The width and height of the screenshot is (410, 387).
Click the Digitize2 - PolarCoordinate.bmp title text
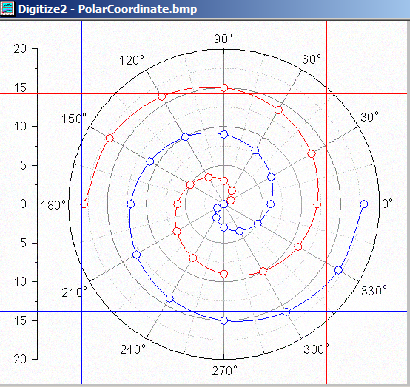(107, 9)
